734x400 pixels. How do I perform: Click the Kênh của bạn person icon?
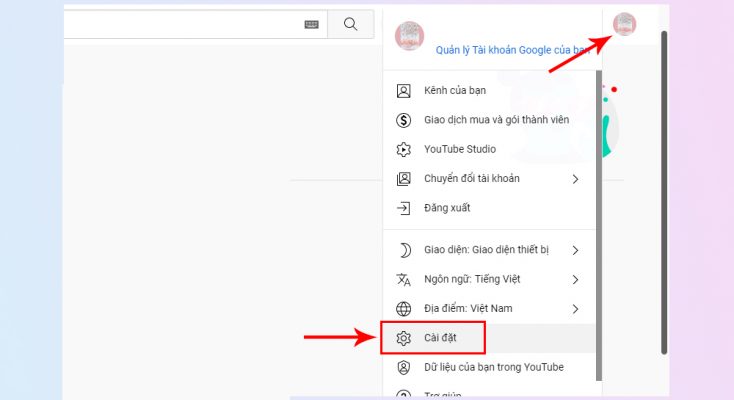click(x=404, y=90)
